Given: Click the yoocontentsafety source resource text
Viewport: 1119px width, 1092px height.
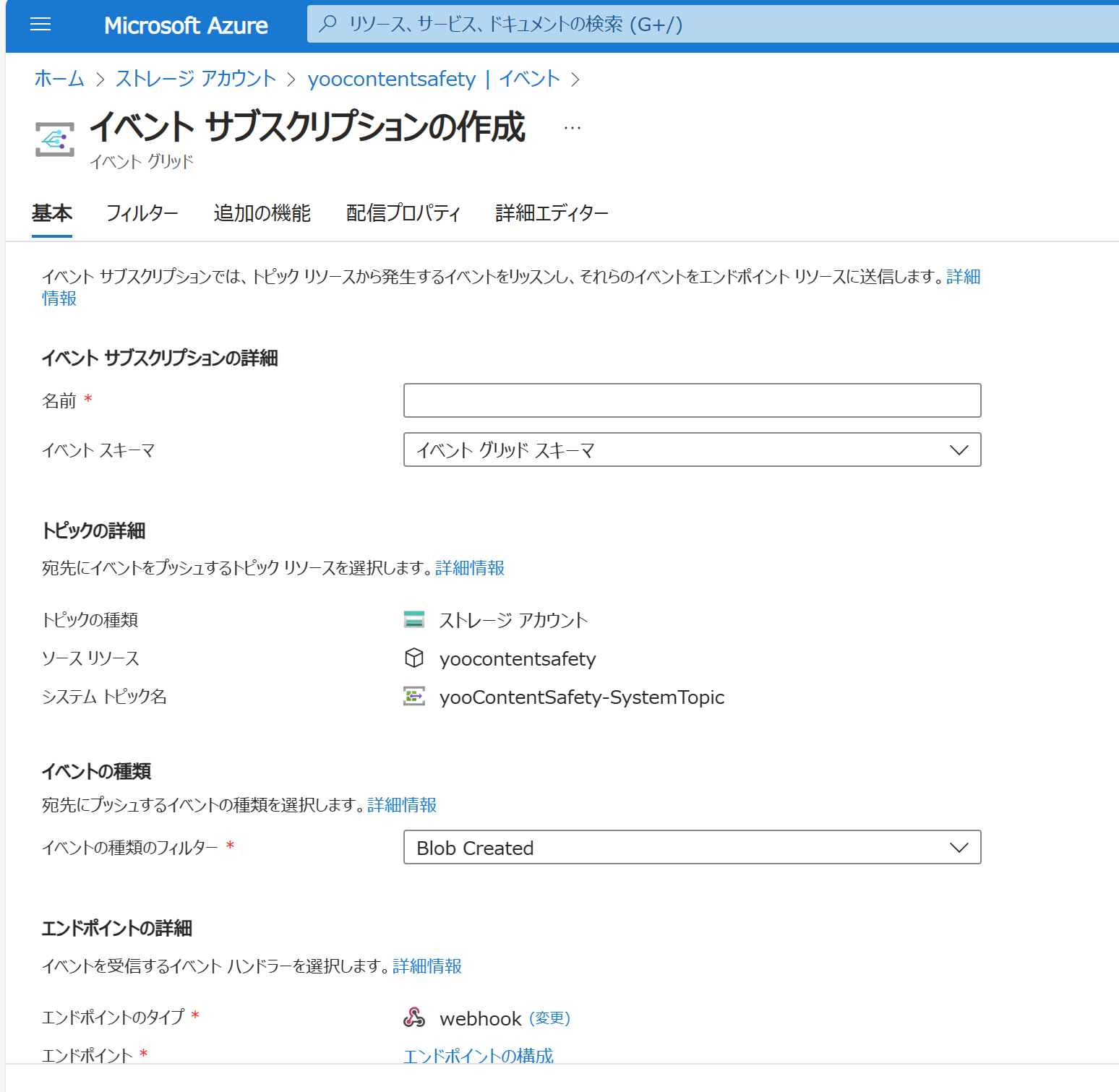Looking at the screenshot, I should coord(518,658).
